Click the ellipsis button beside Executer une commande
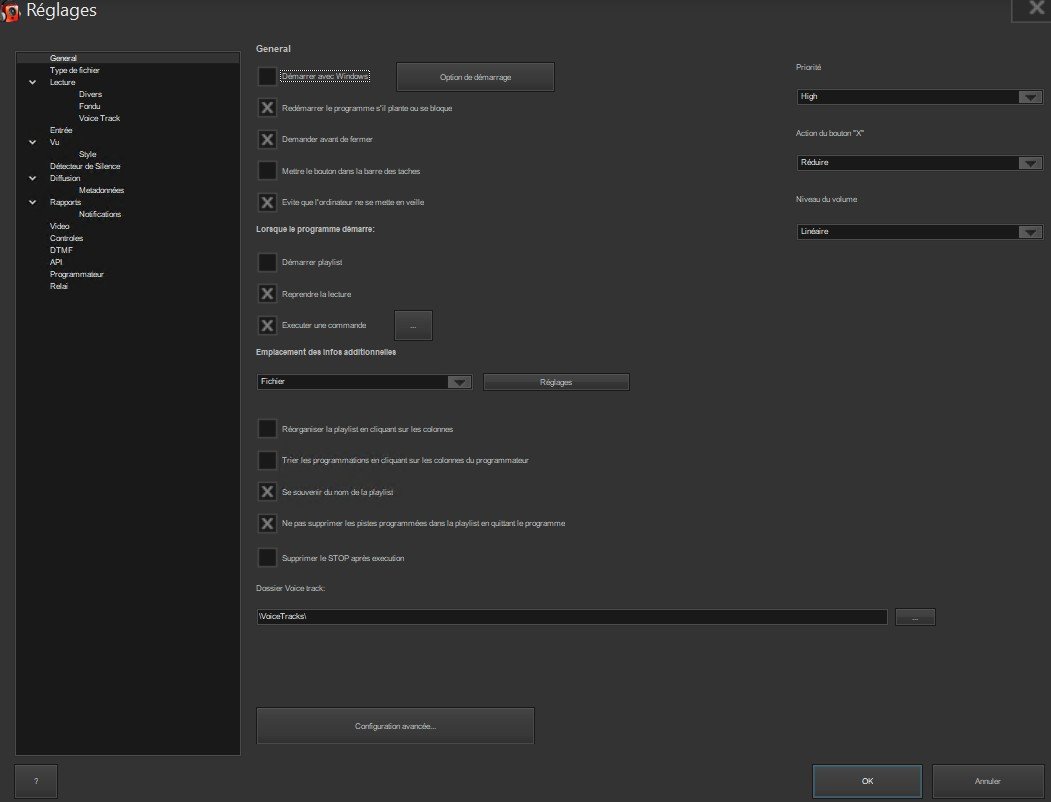 click(413, 325)
